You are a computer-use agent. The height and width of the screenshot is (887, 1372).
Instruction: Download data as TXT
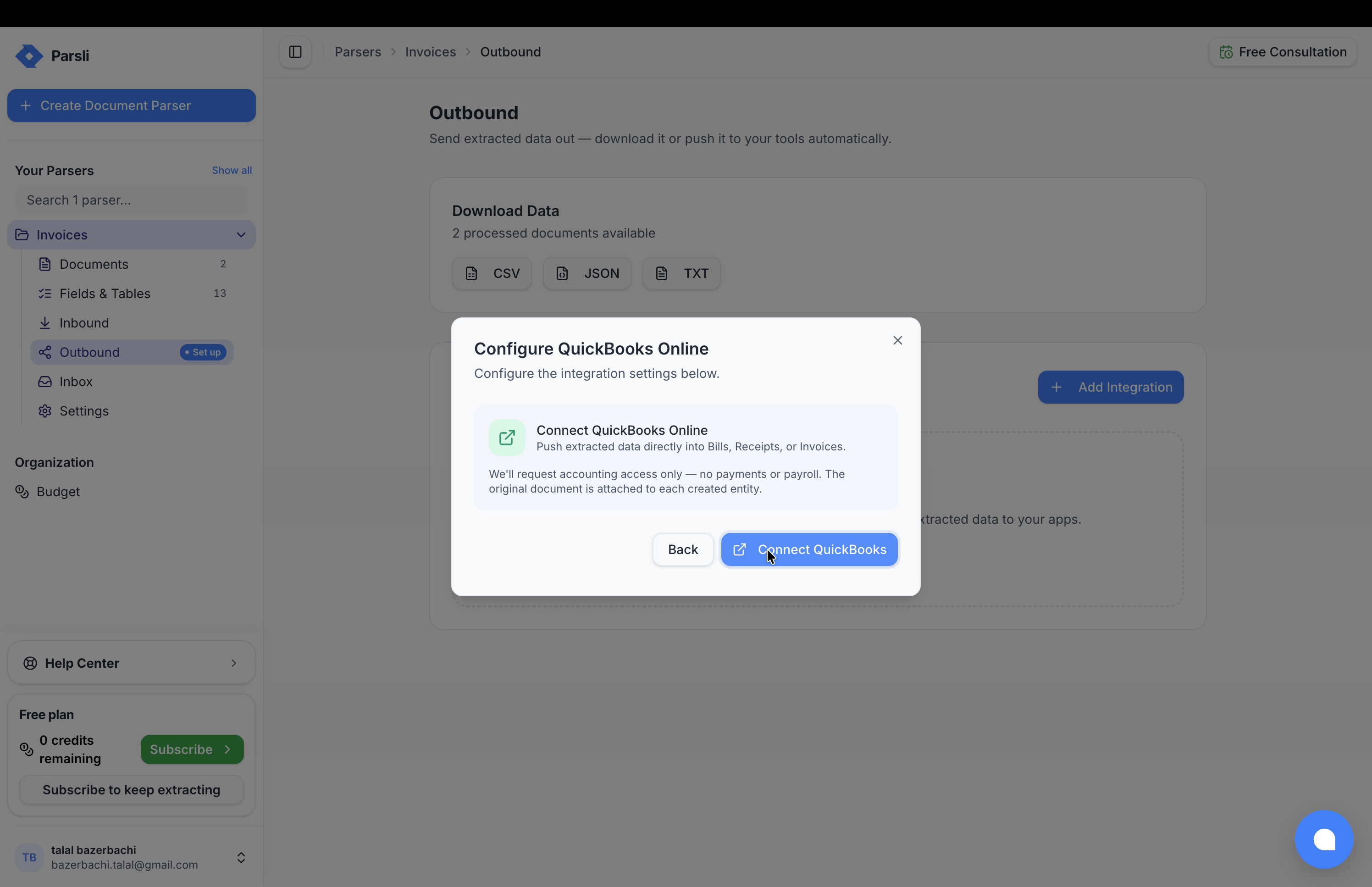tap(681, 274)
